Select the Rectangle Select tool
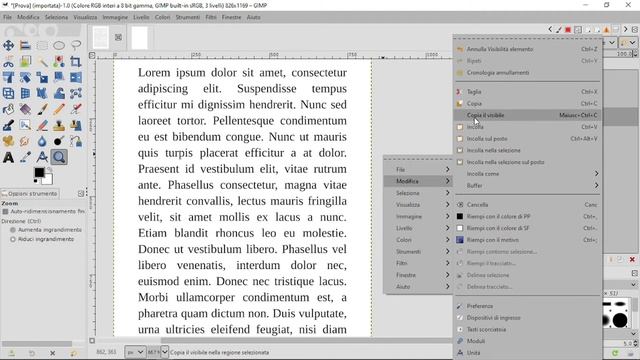Image resolution: width=640 pixels, height=360 pixels. 42,45
